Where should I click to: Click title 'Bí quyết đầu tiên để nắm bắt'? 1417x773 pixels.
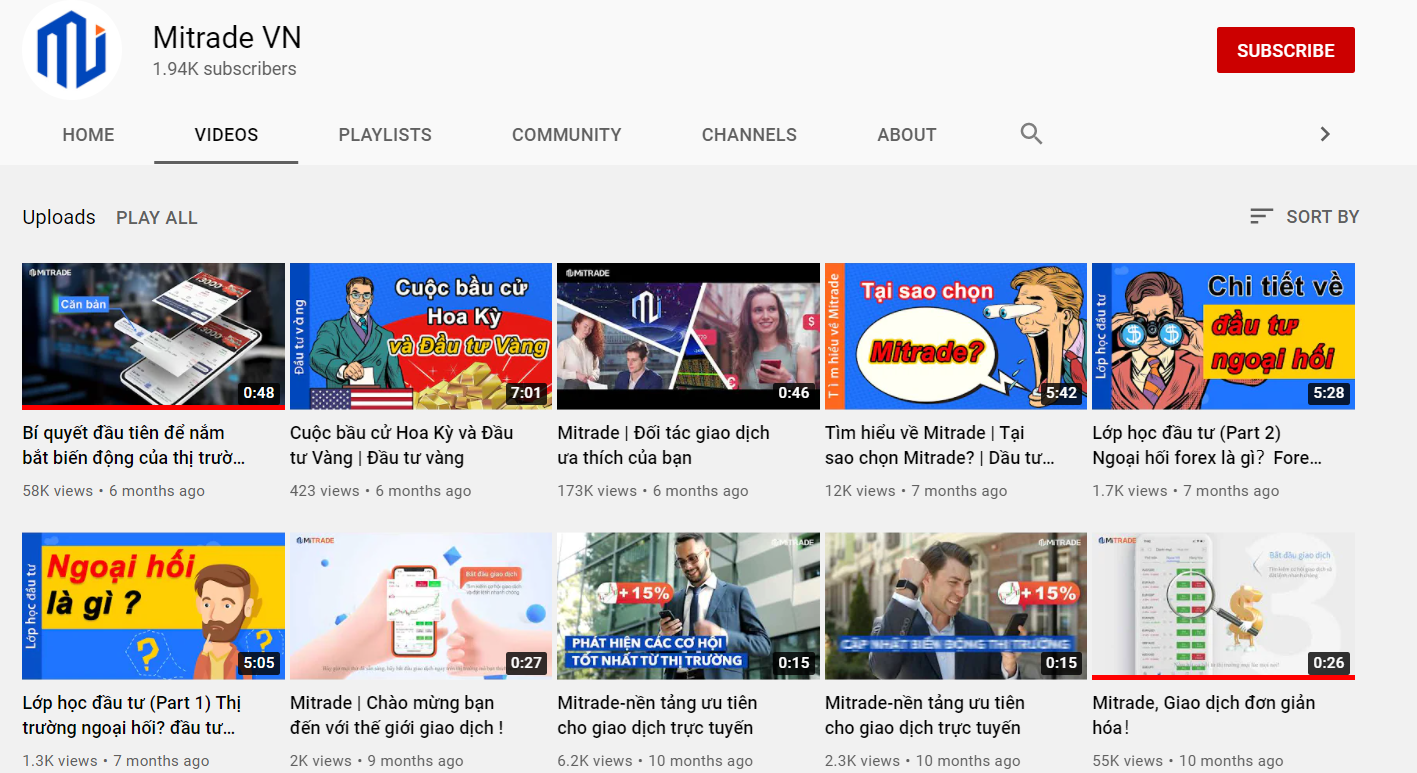(133, 445)
